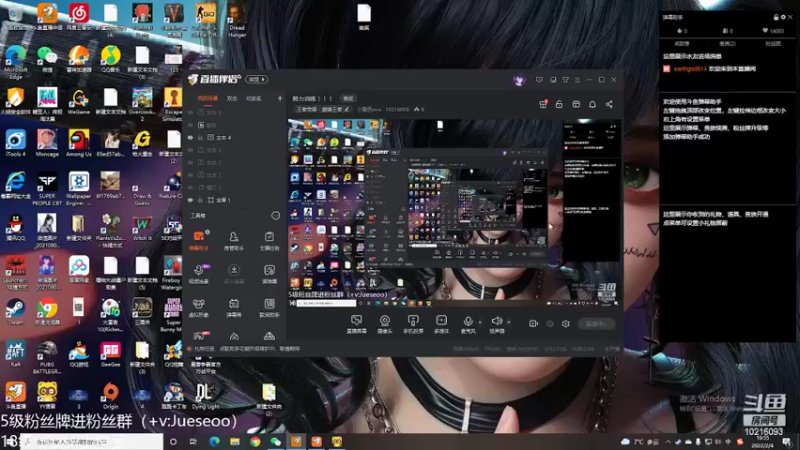The image size is (800, 450).
Task: Open the 弹幕秀 danmaku show tool
Action: [x=234, y=308]
